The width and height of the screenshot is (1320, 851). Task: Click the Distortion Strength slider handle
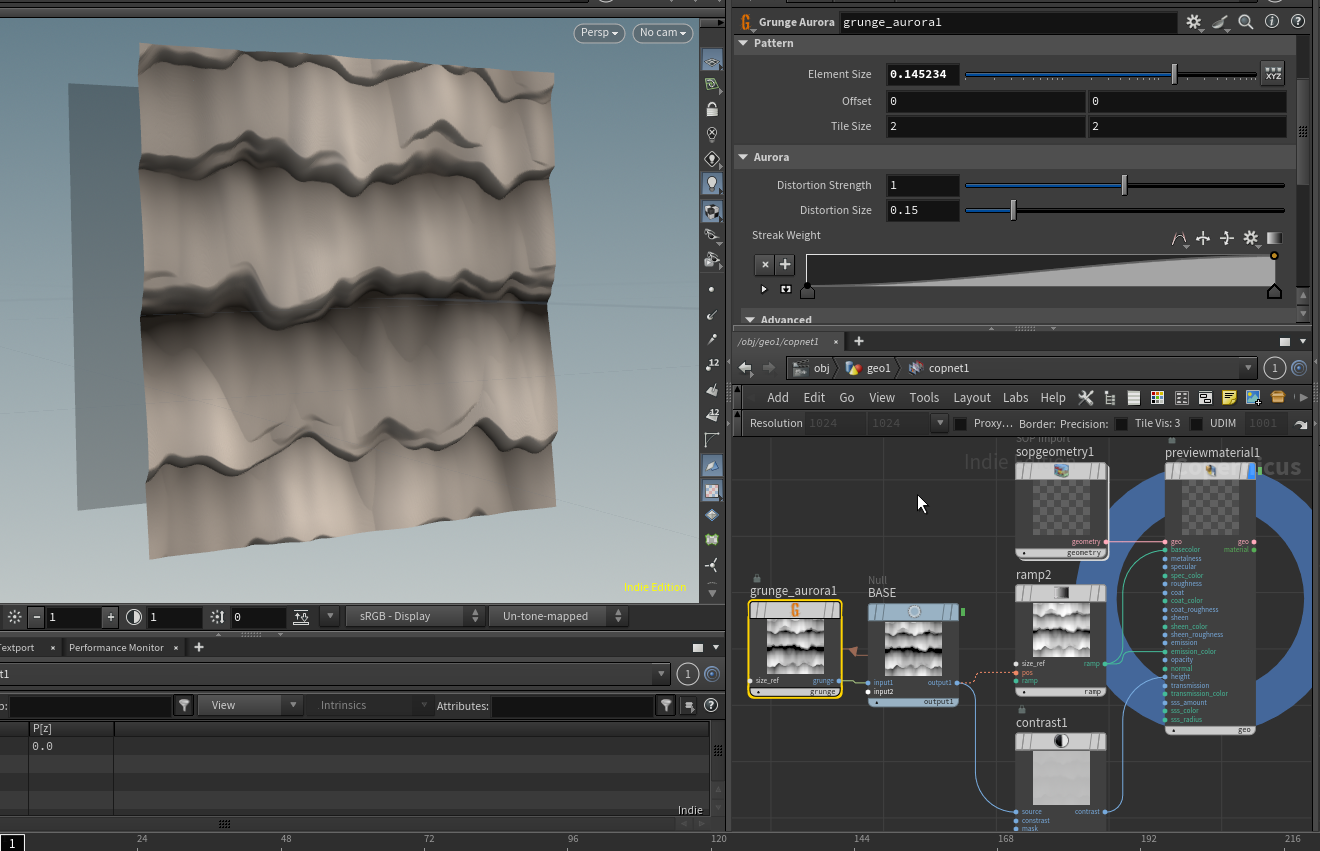(x=1124, y=185)
